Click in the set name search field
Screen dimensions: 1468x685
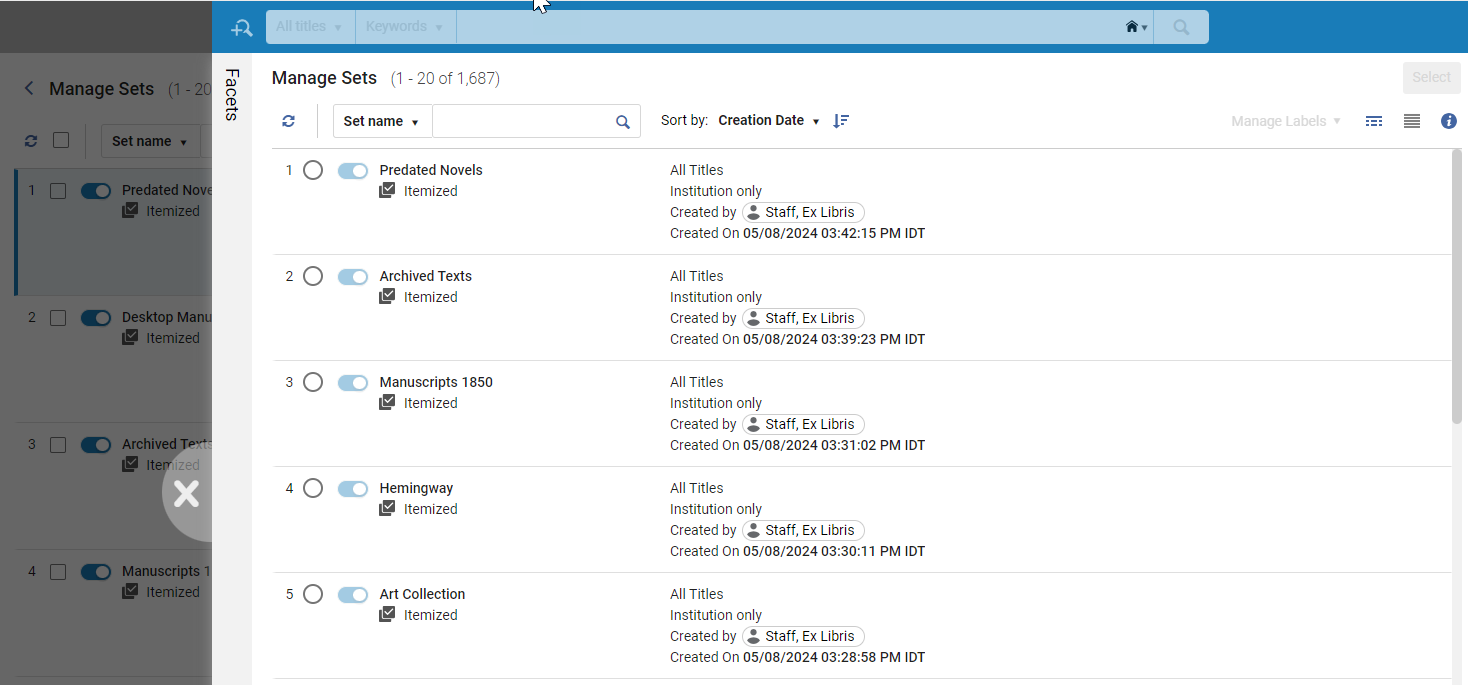[523, 121]
